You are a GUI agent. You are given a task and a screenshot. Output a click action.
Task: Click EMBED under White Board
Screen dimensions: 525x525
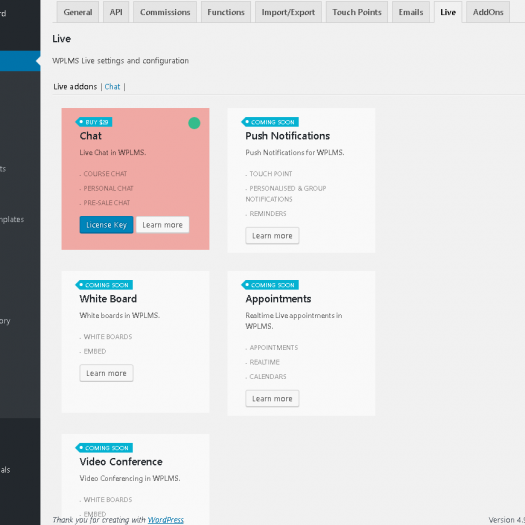pyautogui.click(x=95, y=351)
